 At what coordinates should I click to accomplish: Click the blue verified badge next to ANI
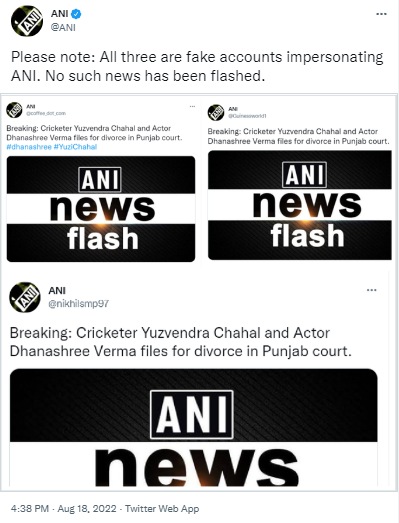pos(76,14)
